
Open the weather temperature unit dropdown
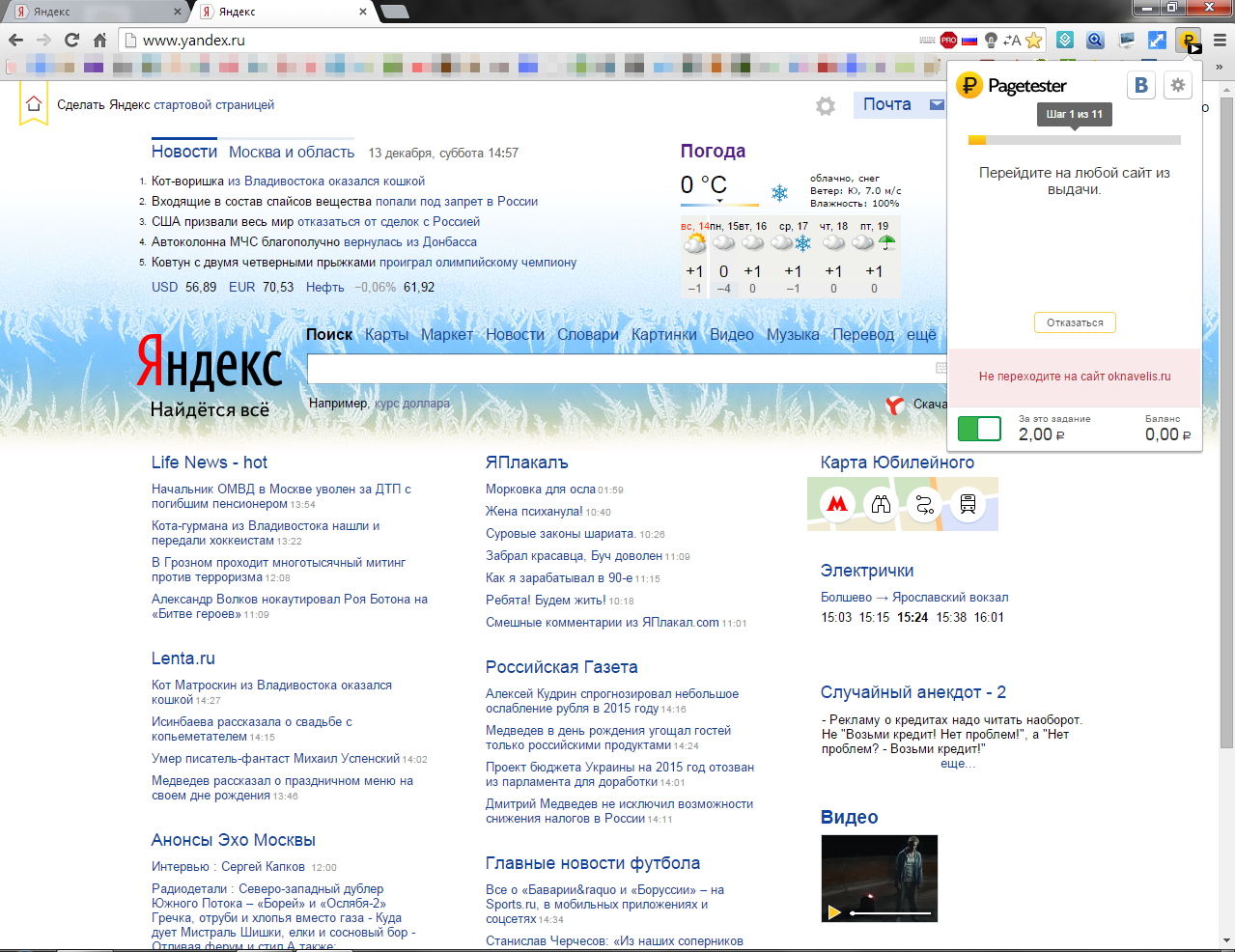tap(720, 200)
